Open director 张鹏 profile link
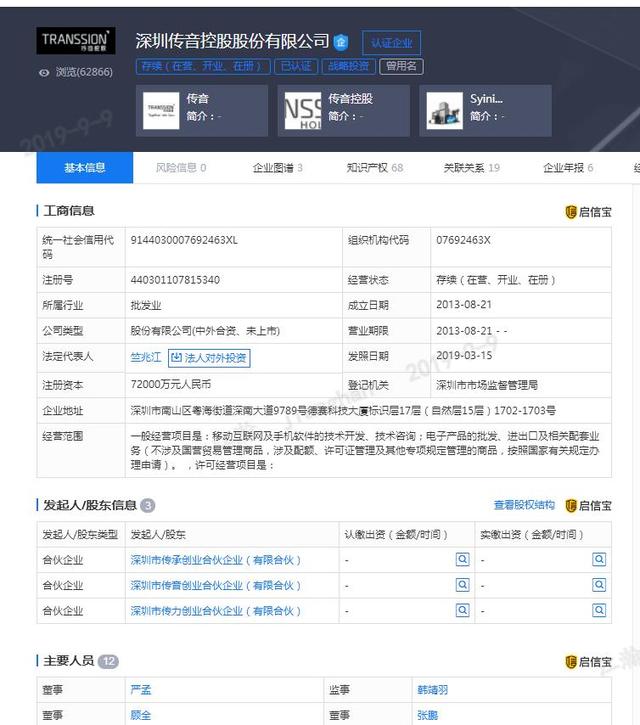Viewport: 640px width, 725px height. pos(427,715)
